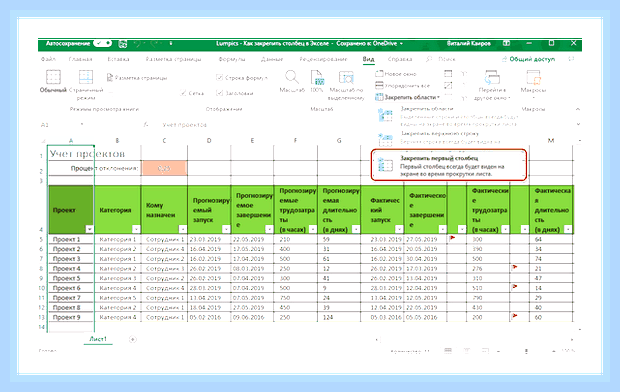Toggle the Заголовки checkbox
620x392 pixels.
219,93
